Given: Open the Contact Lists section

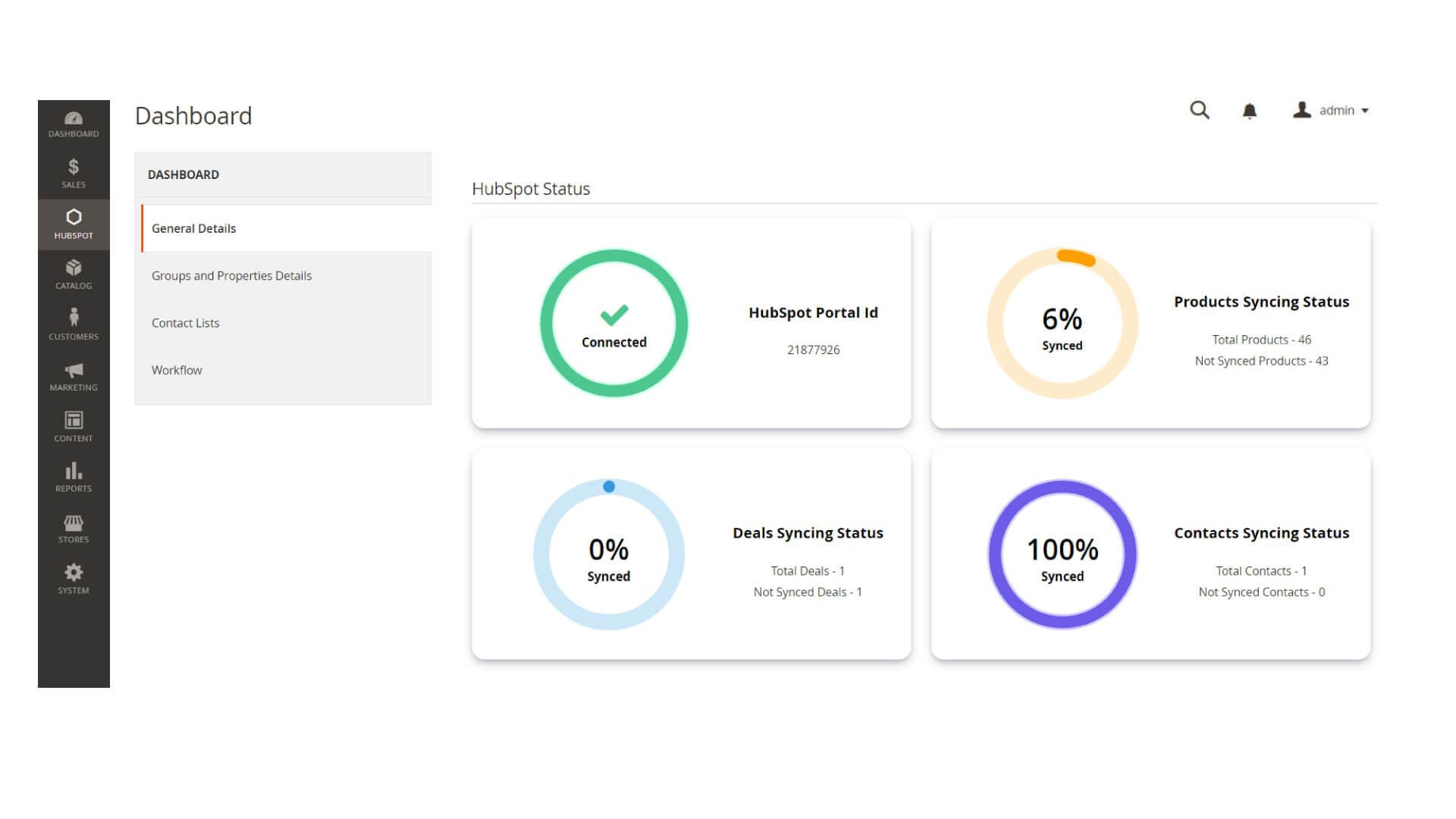Looking at the screenshot, I should [185, 322].
